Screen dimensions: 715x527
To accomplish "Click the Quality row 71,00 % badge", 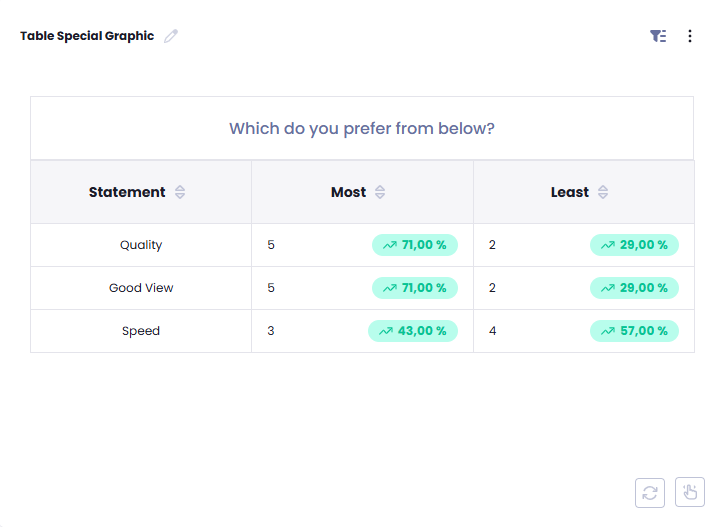I will click(414, 245).
